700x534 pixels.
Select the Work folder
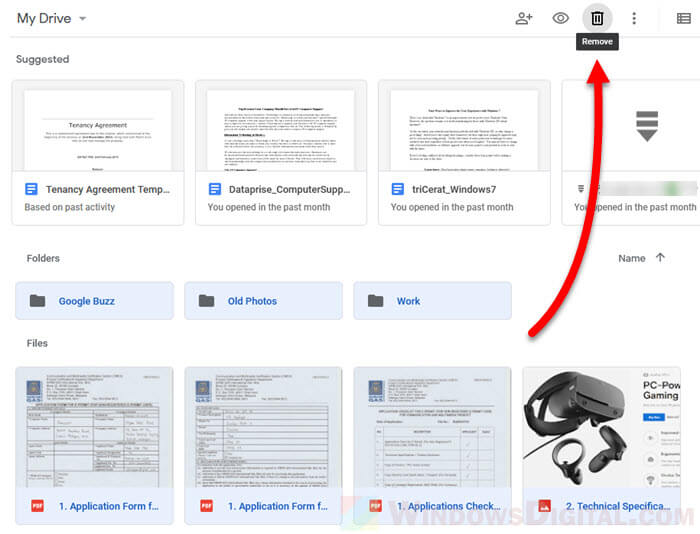[x=432, y=301]
